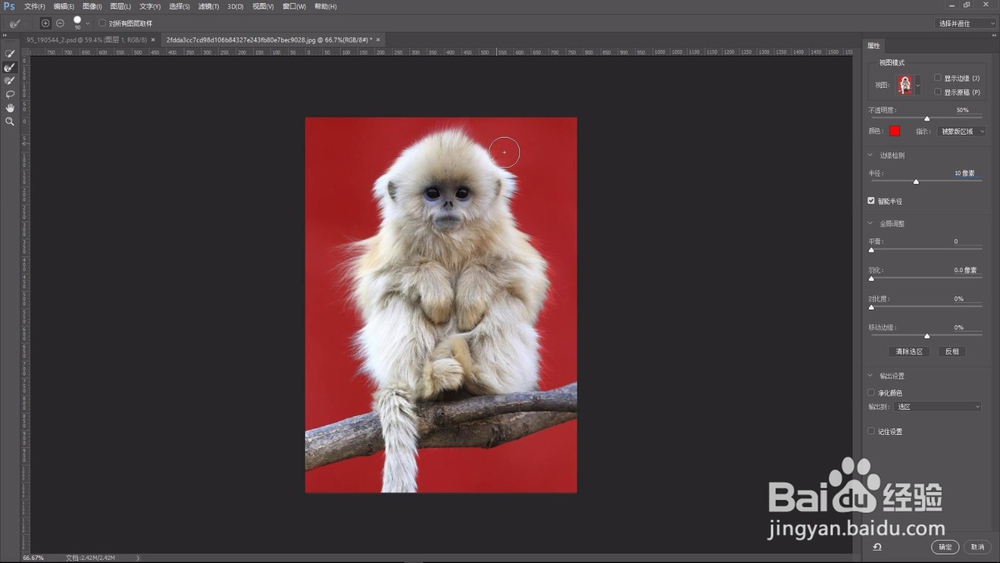Select the Hand tool
This screenshot has height=563, width=1000.
[x=10, y=108]
